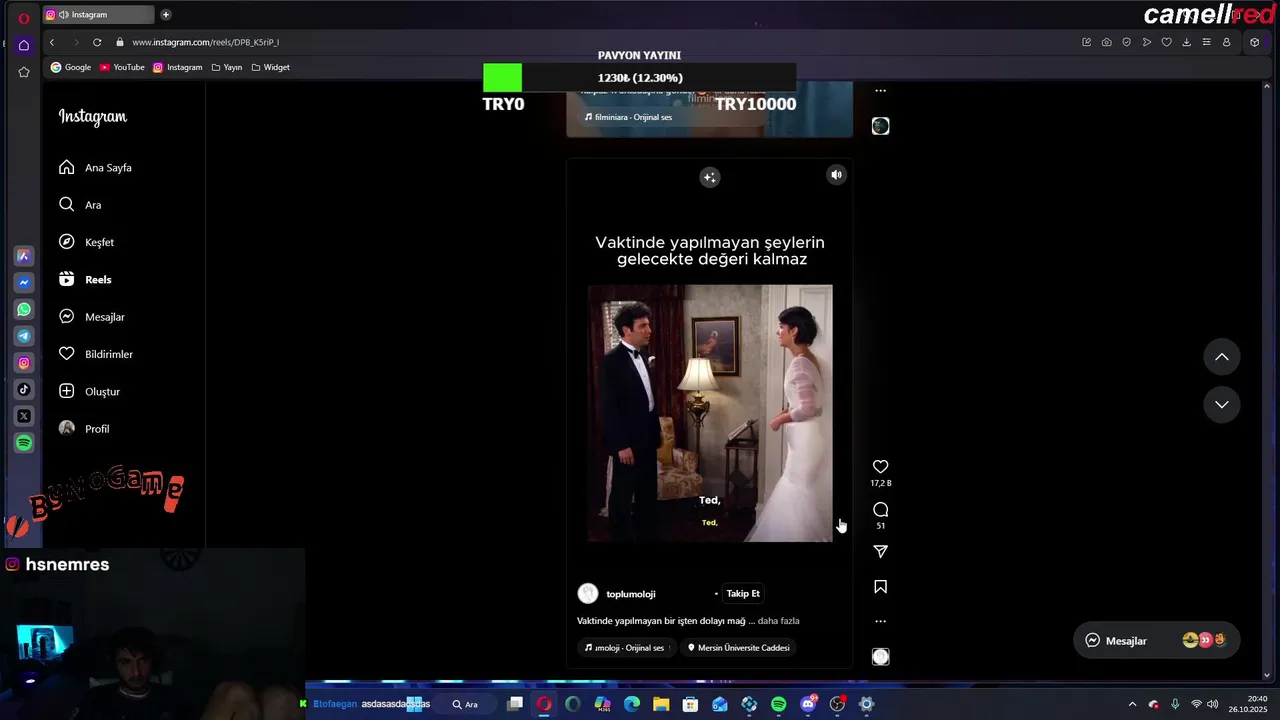Open Telegram in Opera sidebar

24,336
